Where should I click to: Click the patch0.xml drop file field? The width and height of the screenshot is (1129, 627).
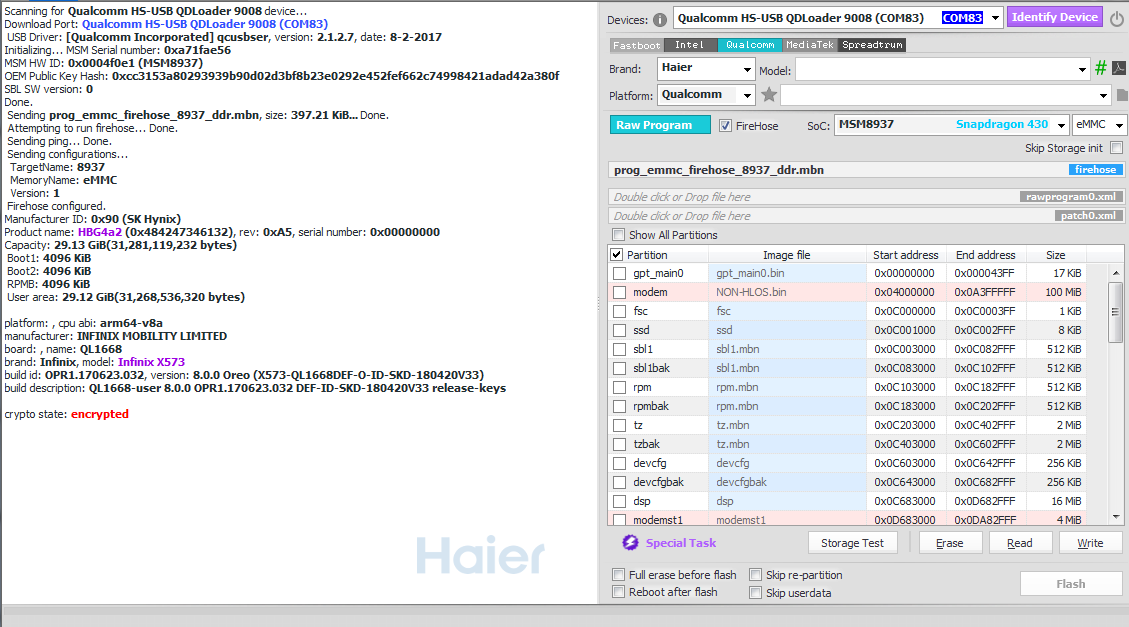866,216
